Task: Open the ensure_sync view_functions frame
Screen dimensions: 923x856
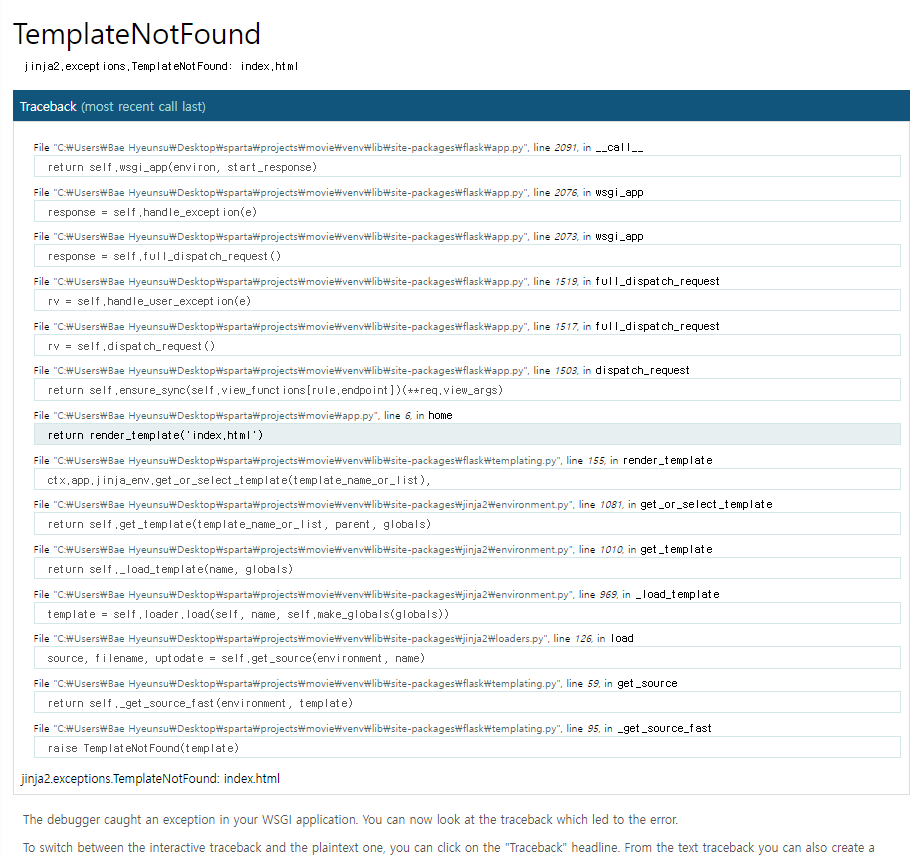Action: pos(467,390)
